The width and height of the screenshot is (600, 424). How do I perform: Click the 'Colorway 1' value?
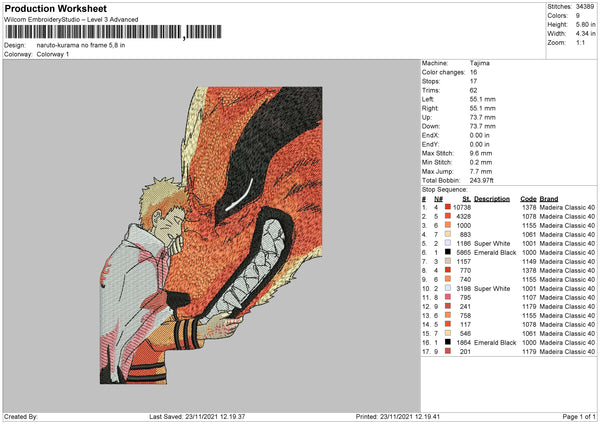(53, 54)
